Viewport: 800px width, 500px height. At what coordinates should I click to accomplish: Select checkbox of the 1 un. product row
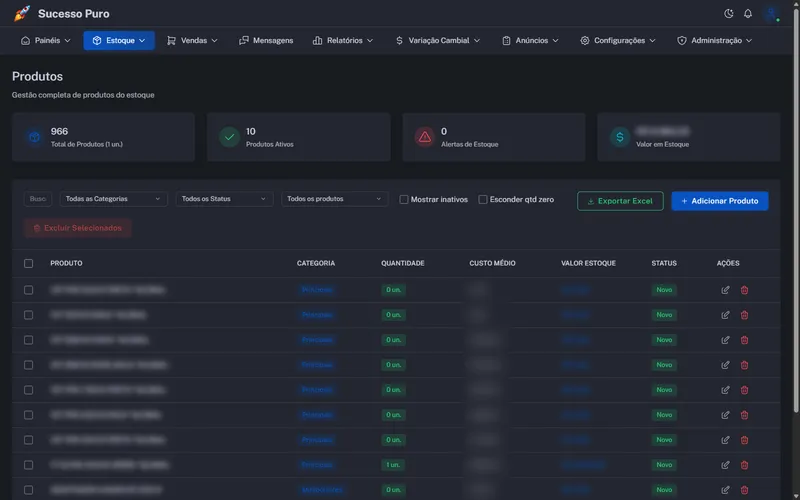tap(29, 465)
